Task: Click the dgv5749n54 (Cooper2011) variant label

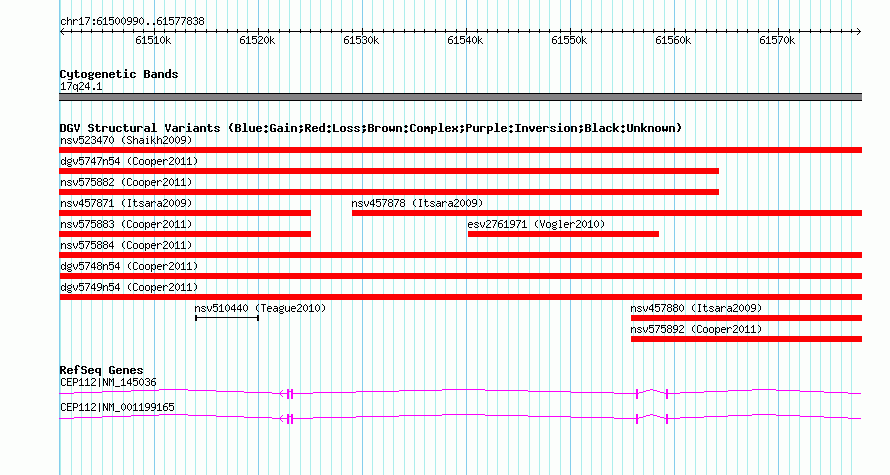Action: pyautogui.click(x=129, y=287)
